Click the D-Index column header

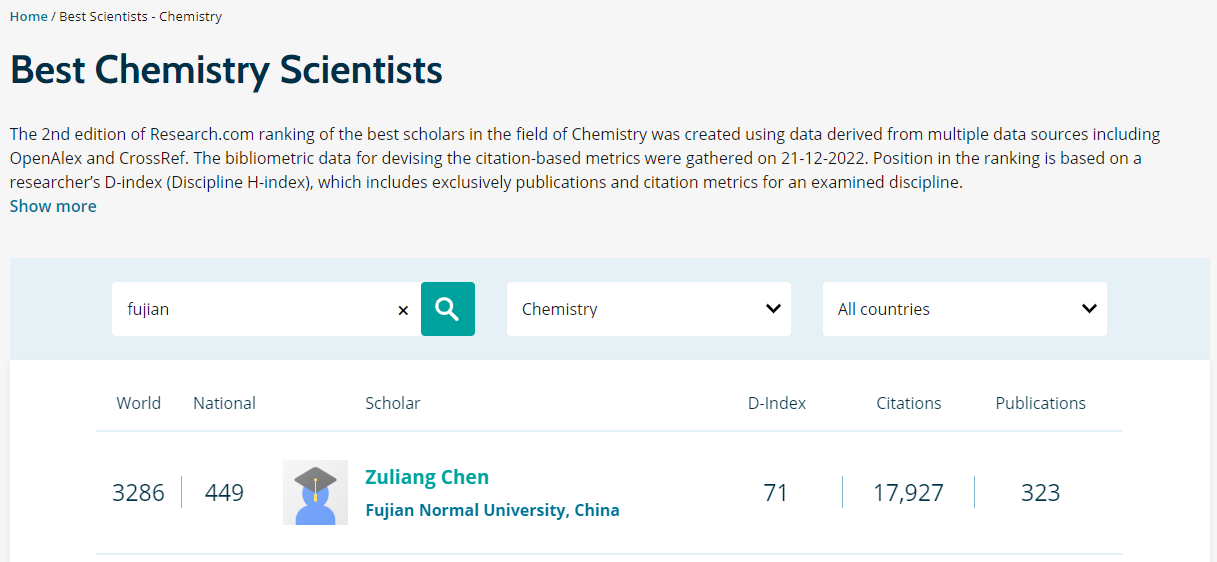pos(776,403)
